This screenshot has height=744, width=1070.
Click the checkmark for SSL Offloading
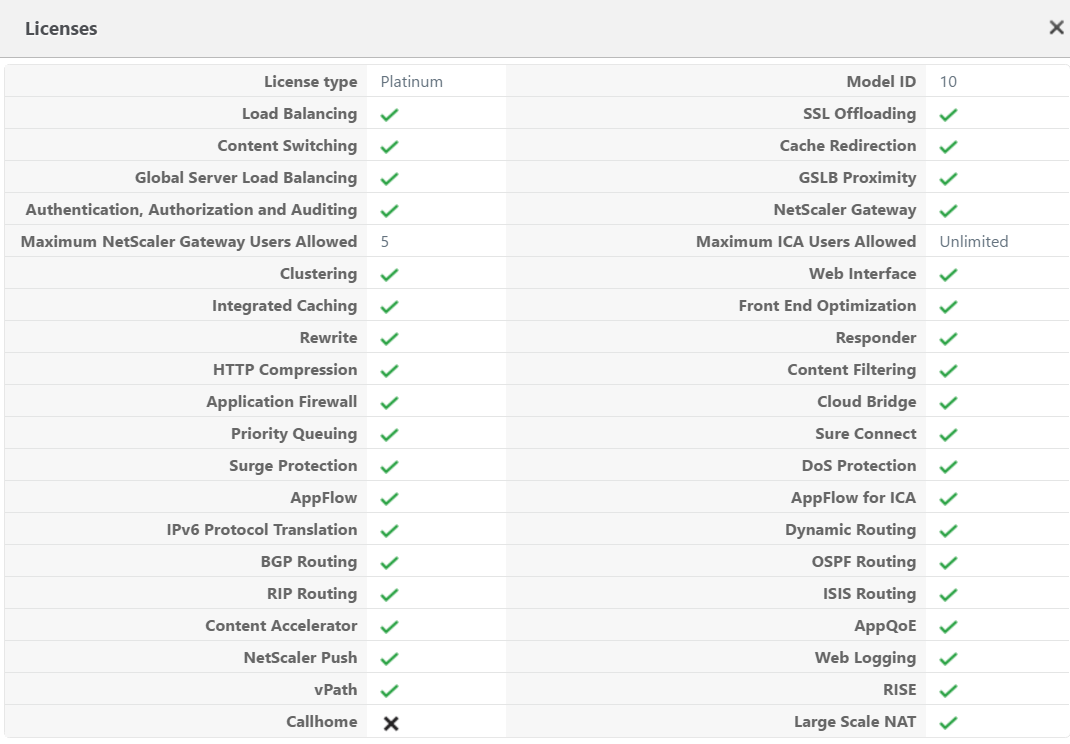[x=949, y=115]
